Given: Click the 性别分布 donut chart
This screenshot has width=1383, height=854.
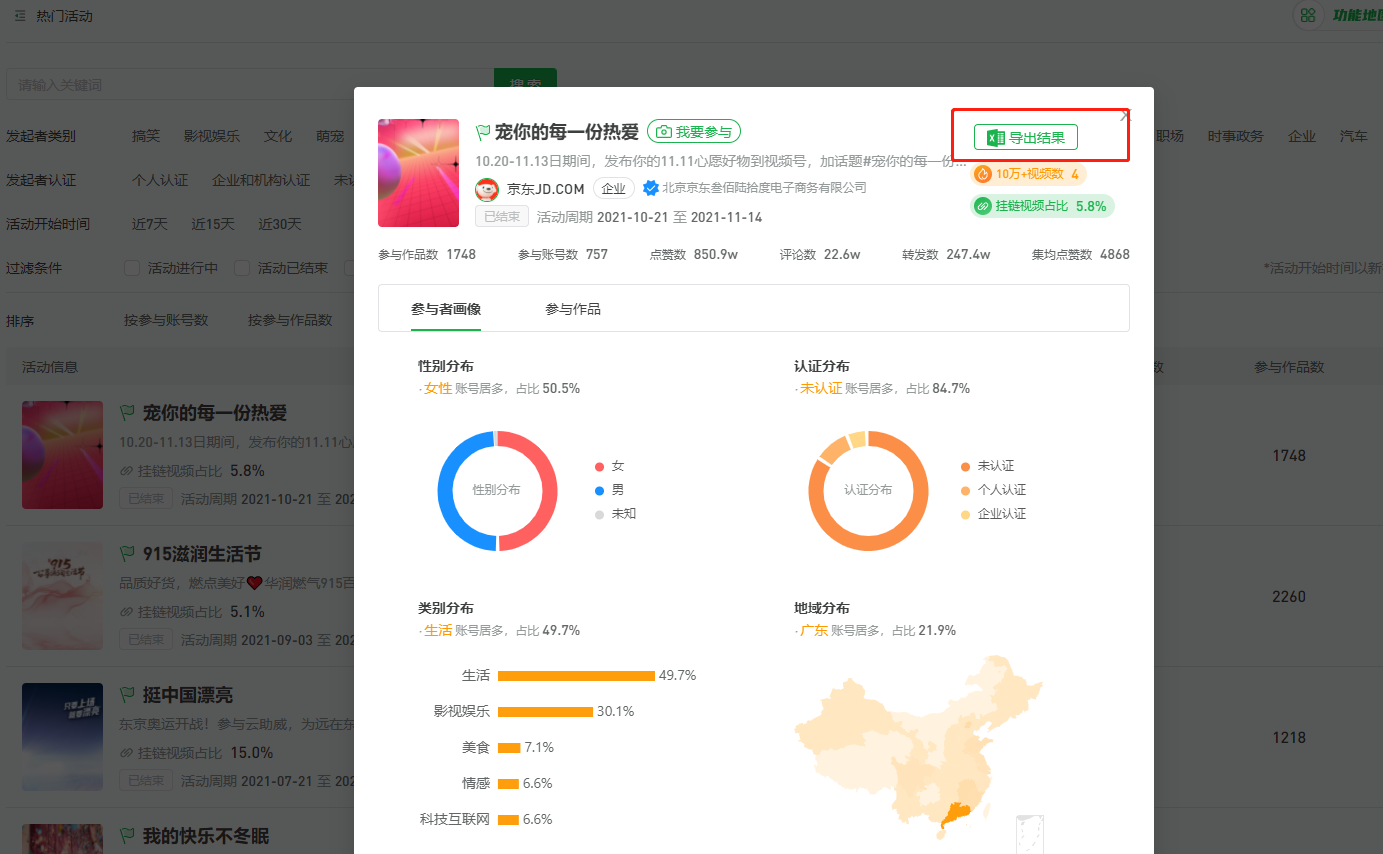Looking at the screenshot, I should [497, 490].
